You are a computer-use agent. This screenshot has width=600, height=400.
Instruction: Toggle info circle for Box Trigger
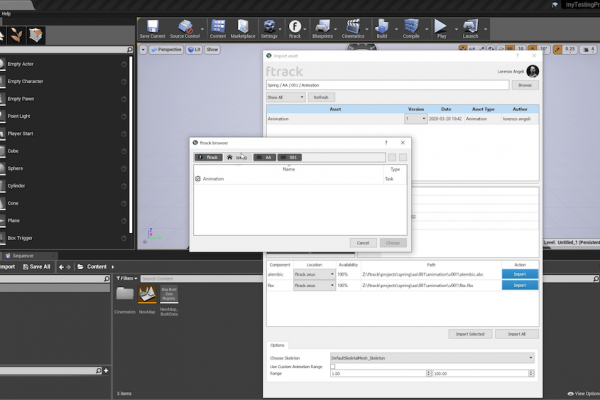[124, 238]
